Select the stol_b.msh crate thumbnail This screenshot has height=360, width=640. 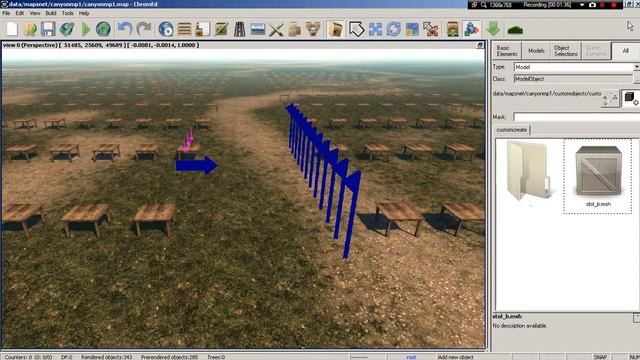coord(598,176)
